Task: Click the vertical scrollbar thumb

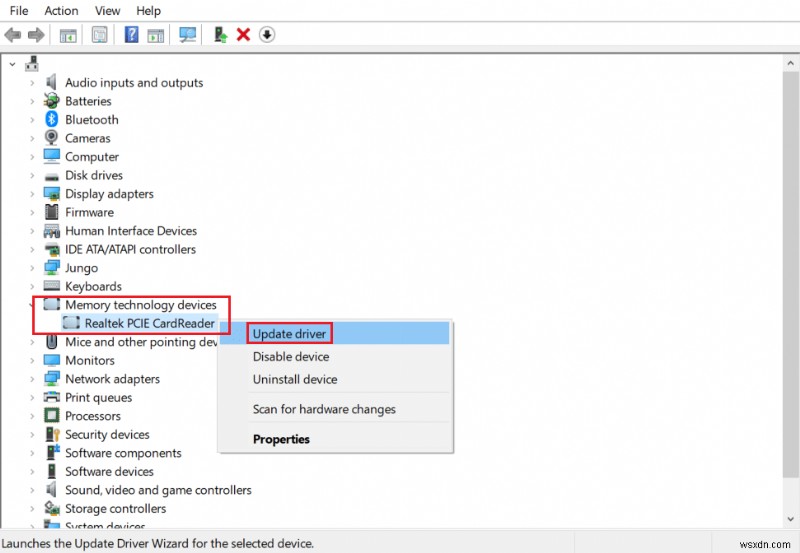Action: 790,275
